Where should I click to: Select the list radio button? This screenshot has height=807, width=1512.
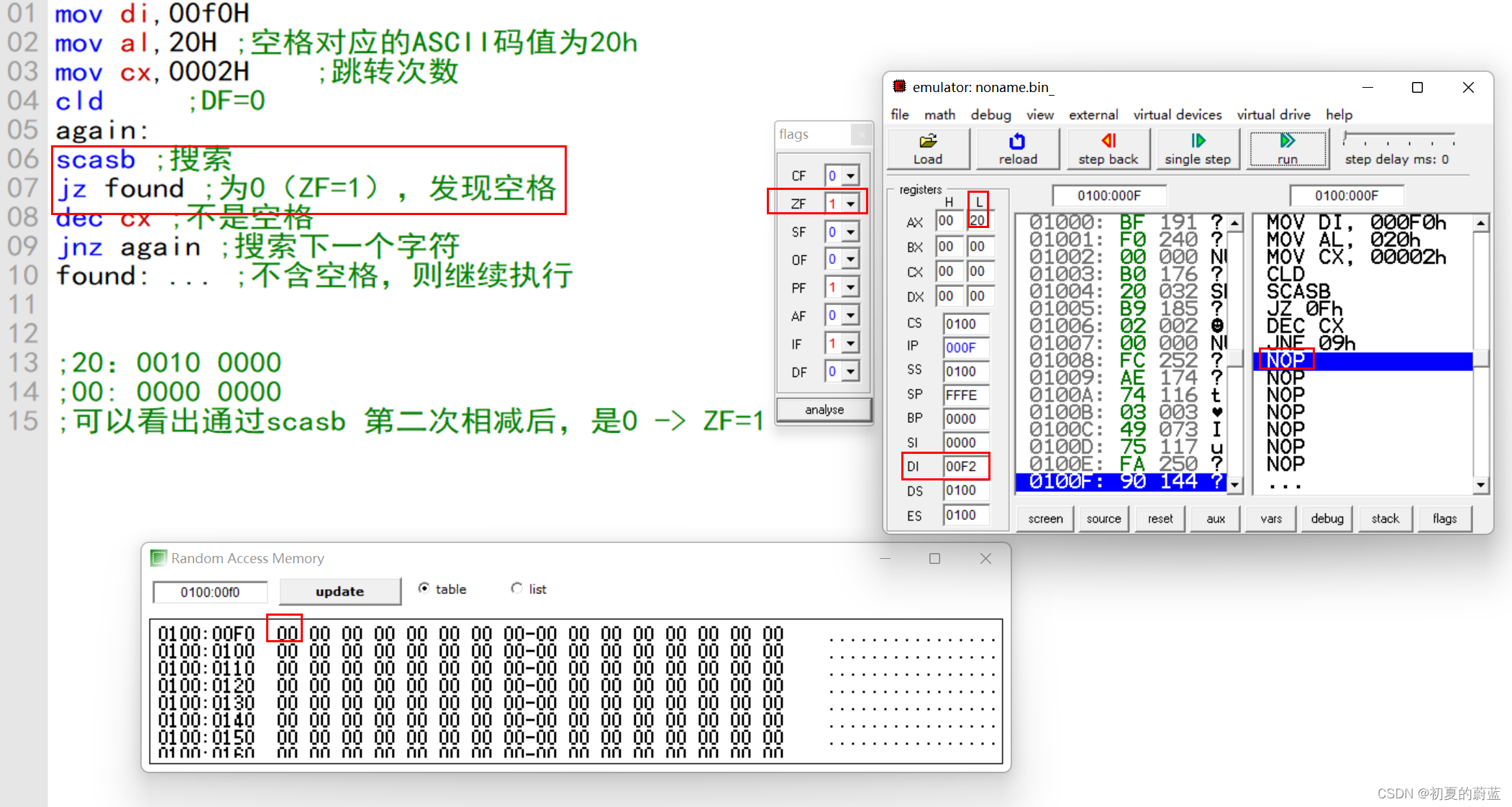[x=516, y=588]
